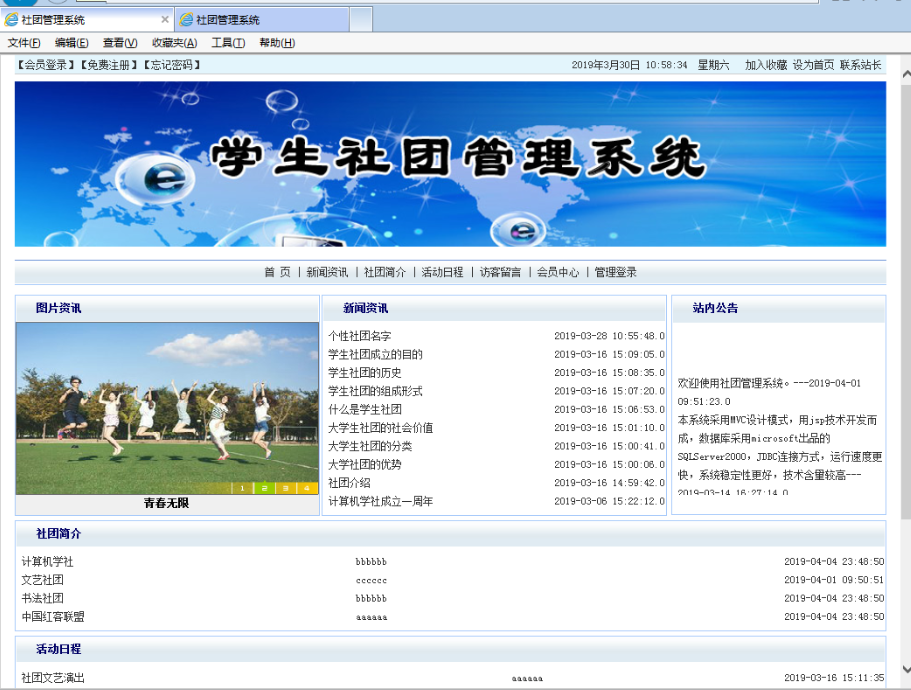This screenshot has width=911, height=690.
Task: Click the 忘记密码 link
Action: pos(172,65)
